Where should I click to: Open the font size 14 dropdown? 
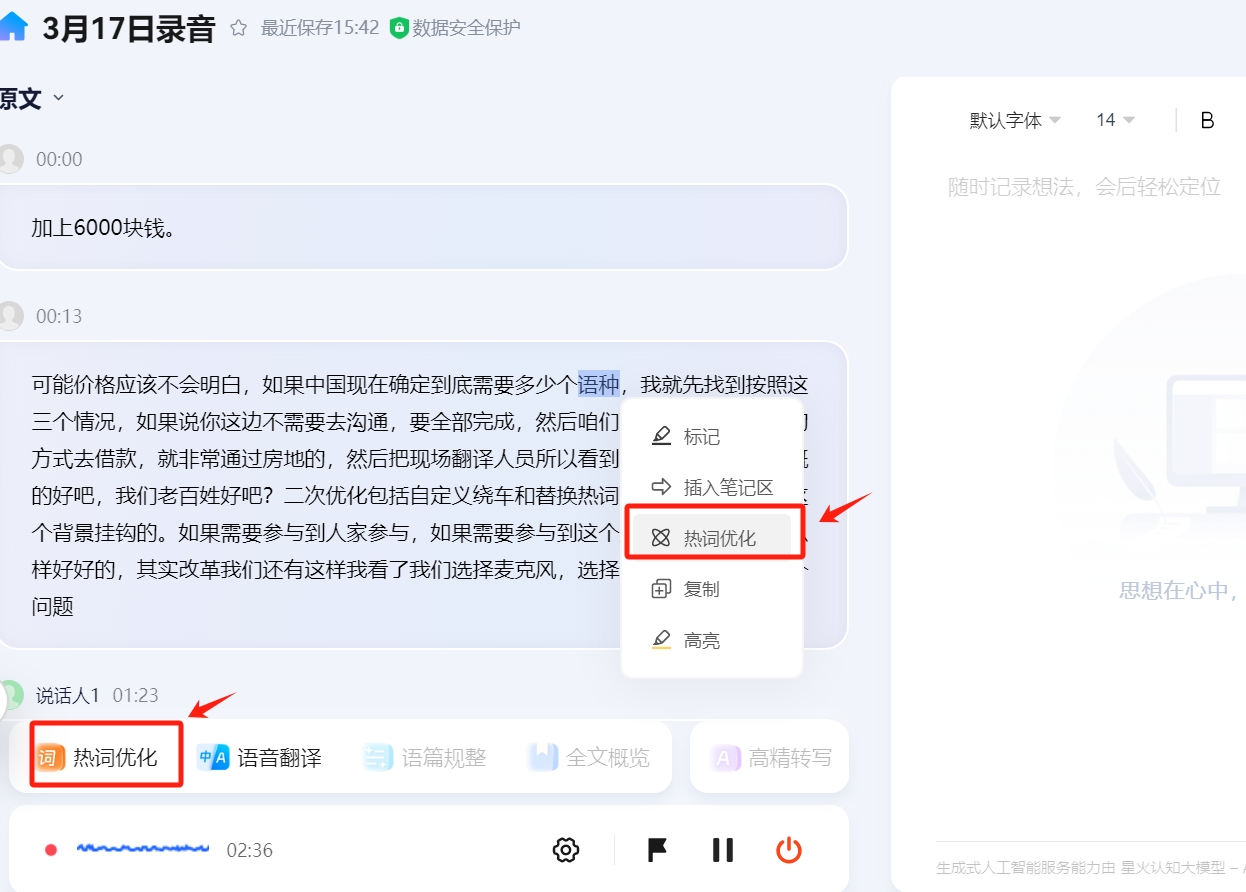(x=1116, y=121)
